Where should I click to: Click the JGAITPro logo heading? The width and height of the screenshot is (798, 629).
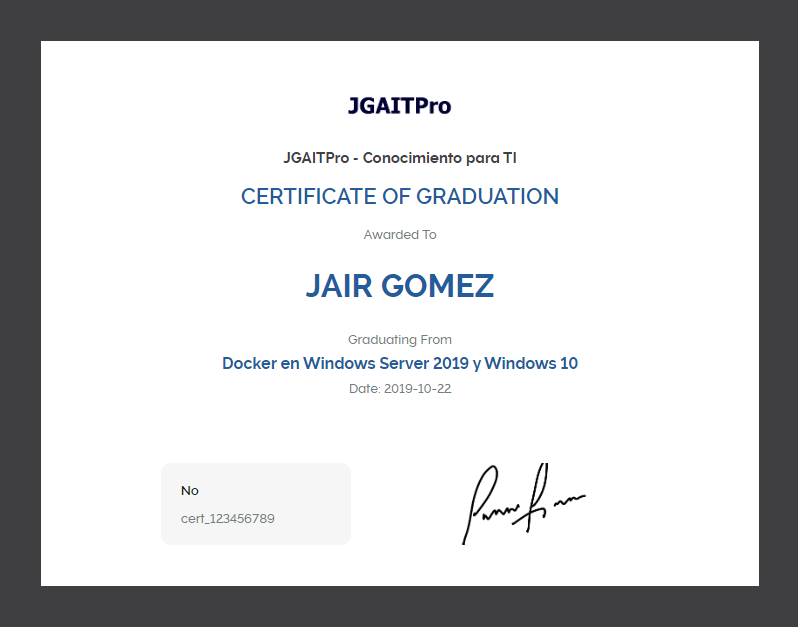(x=400, y=106)
